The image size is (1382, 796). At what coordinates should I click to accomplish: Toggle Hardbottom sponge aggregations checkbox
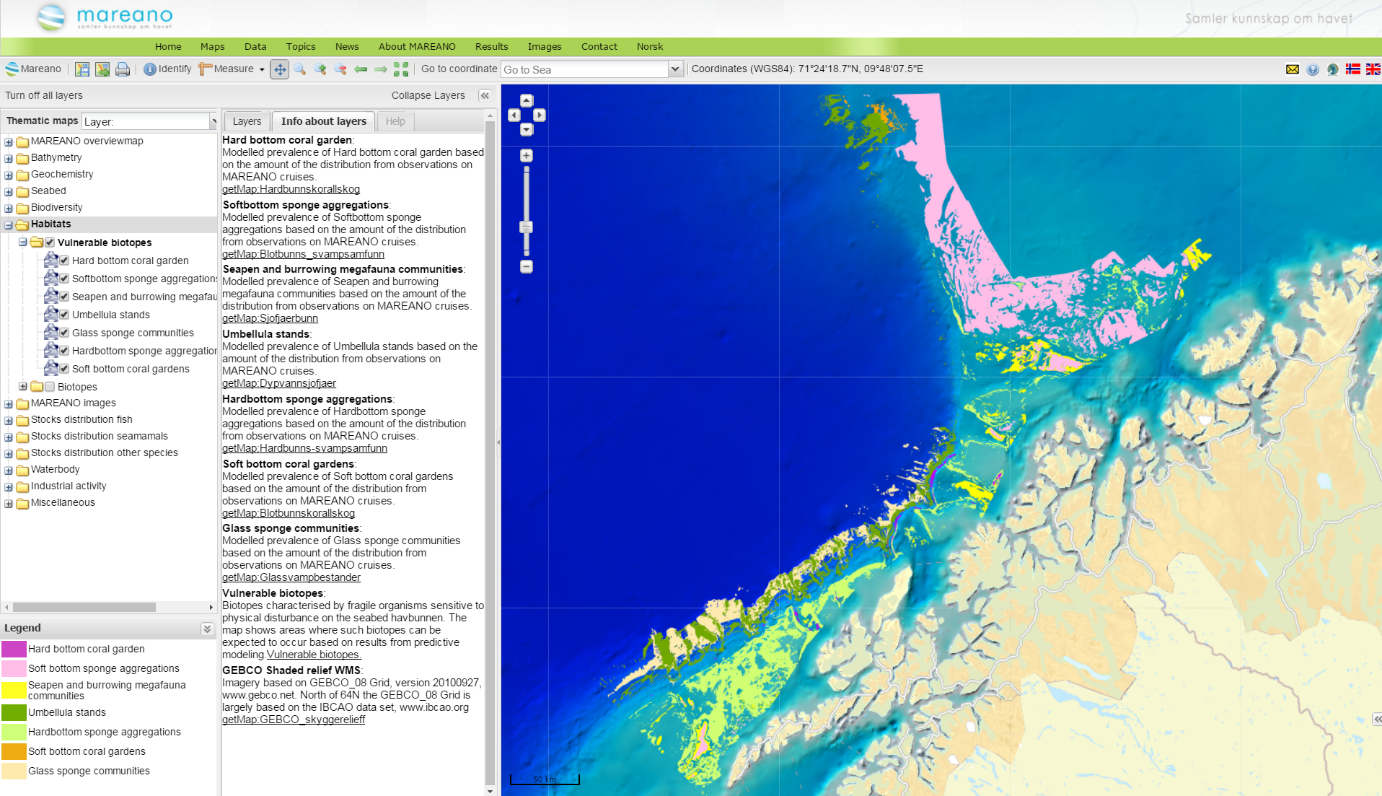pyautogui.click(x=64, y=351)
